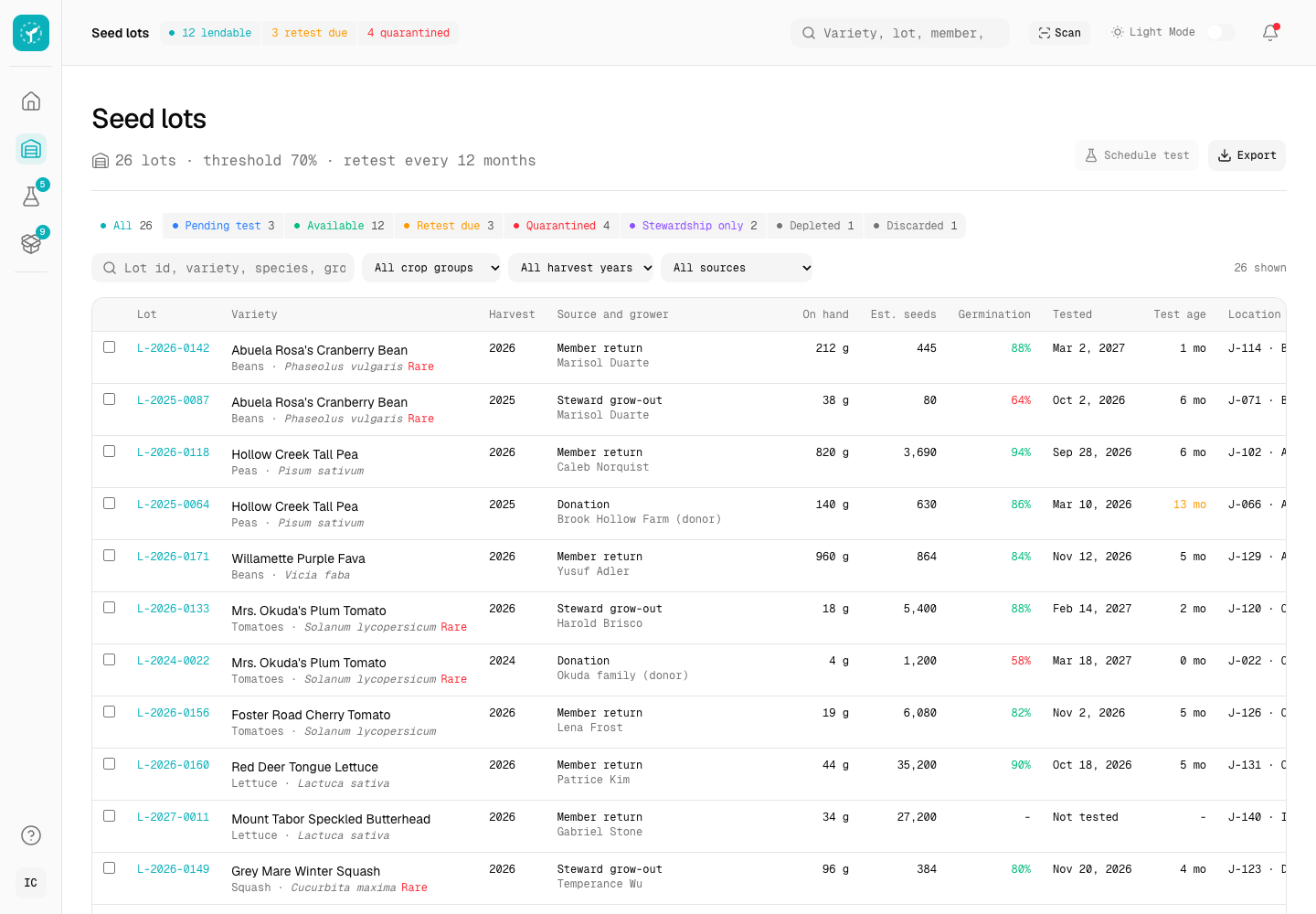Check the box for lot L-2026-0171
Viewport: 1316px width, 914px height.
click(110, 556)
